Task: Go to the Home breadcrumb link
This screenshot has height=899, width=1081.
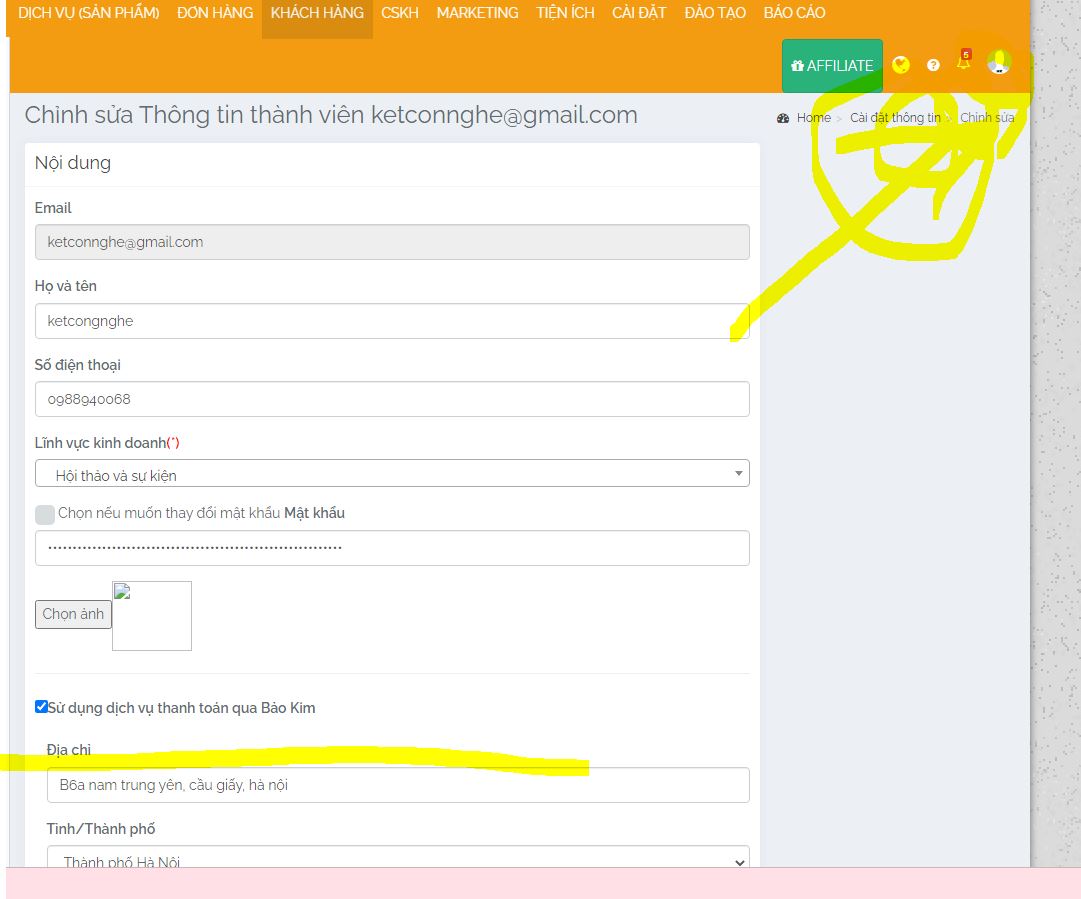Action: pos(813,118)
